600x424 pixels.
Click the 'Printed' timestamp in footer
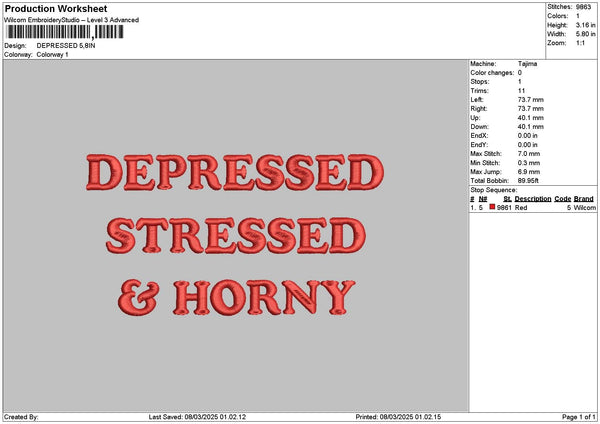398,417
